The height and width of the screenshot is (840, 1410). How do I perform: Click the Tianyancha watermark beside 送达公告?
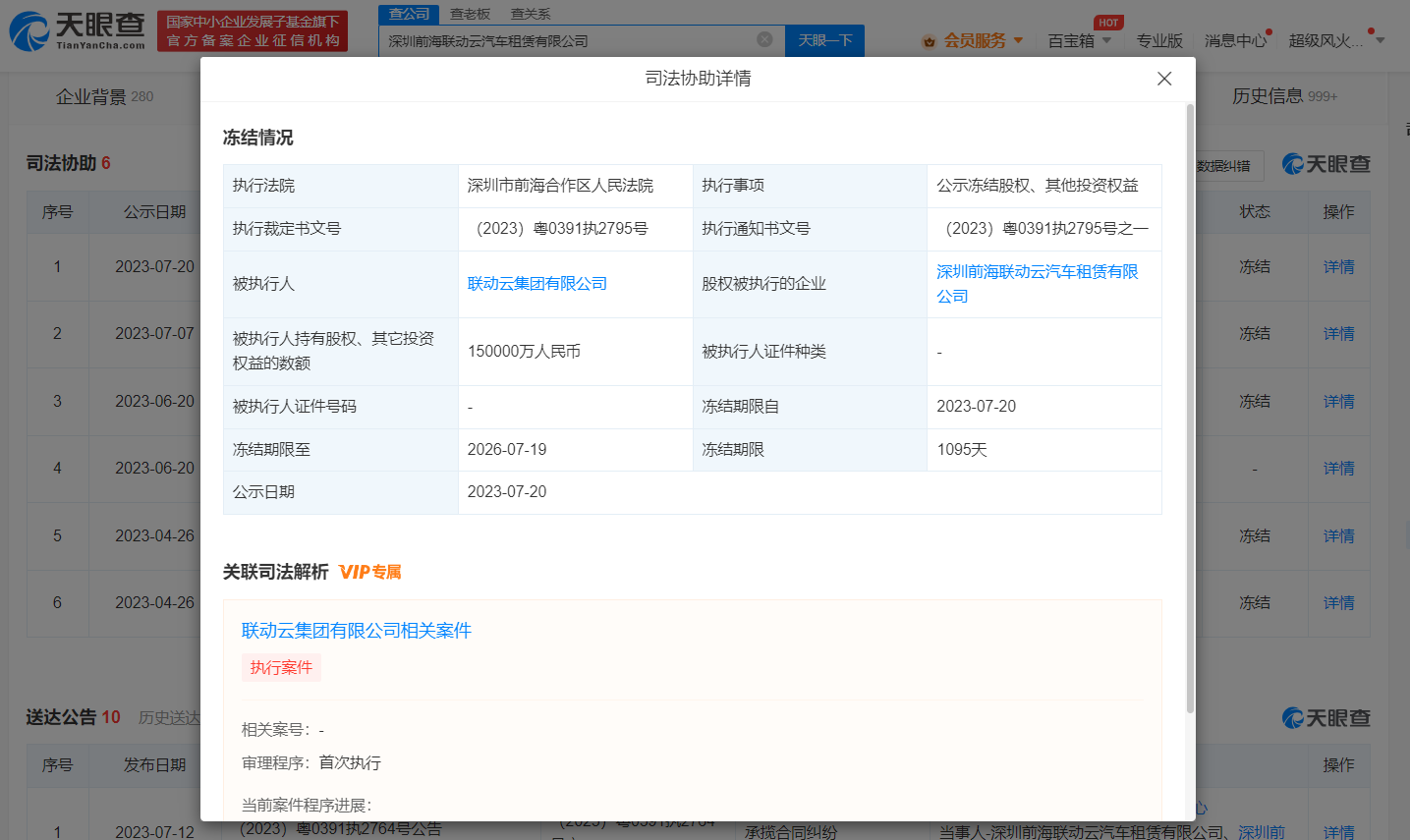coord(1325,718)
